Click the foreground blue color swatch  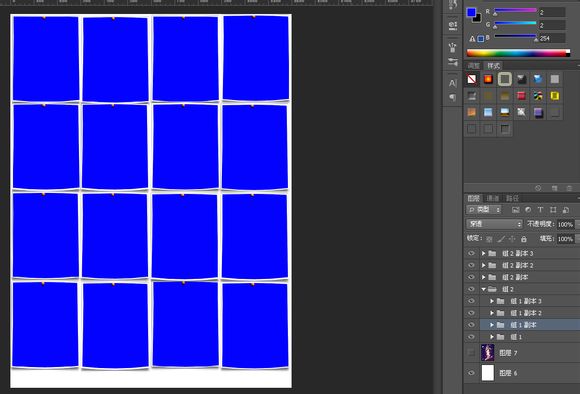tap(471, 13)
